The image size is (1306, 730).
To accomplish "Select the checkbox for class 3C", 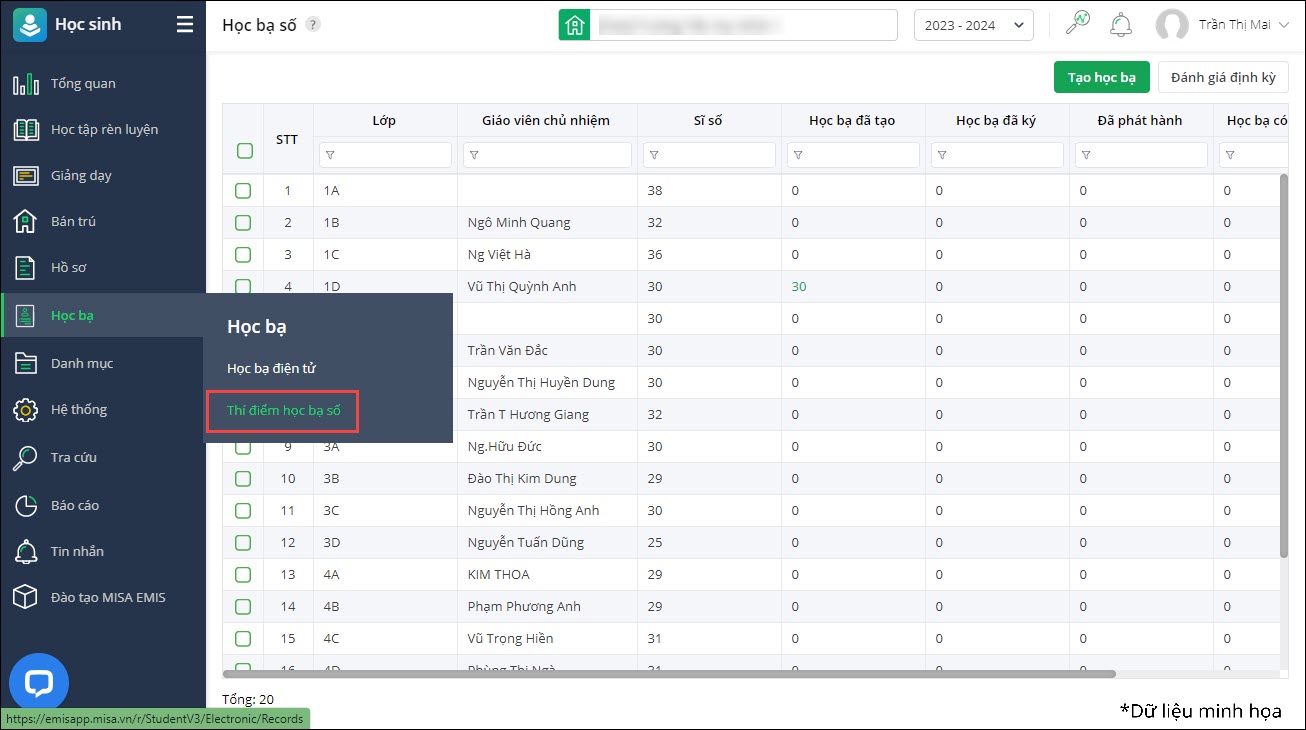I will (x=243, y=510).
